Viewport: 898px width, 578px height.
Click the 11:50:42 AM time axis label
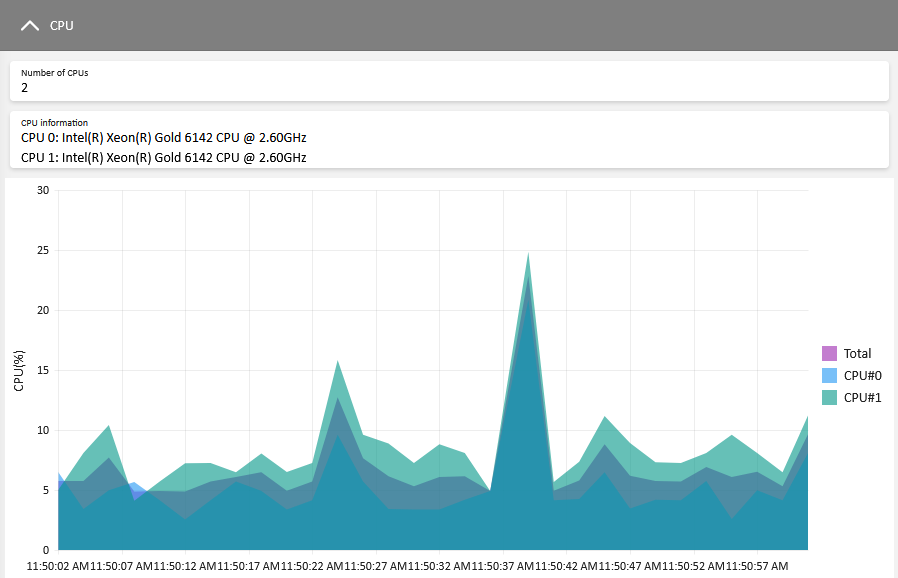567,567
